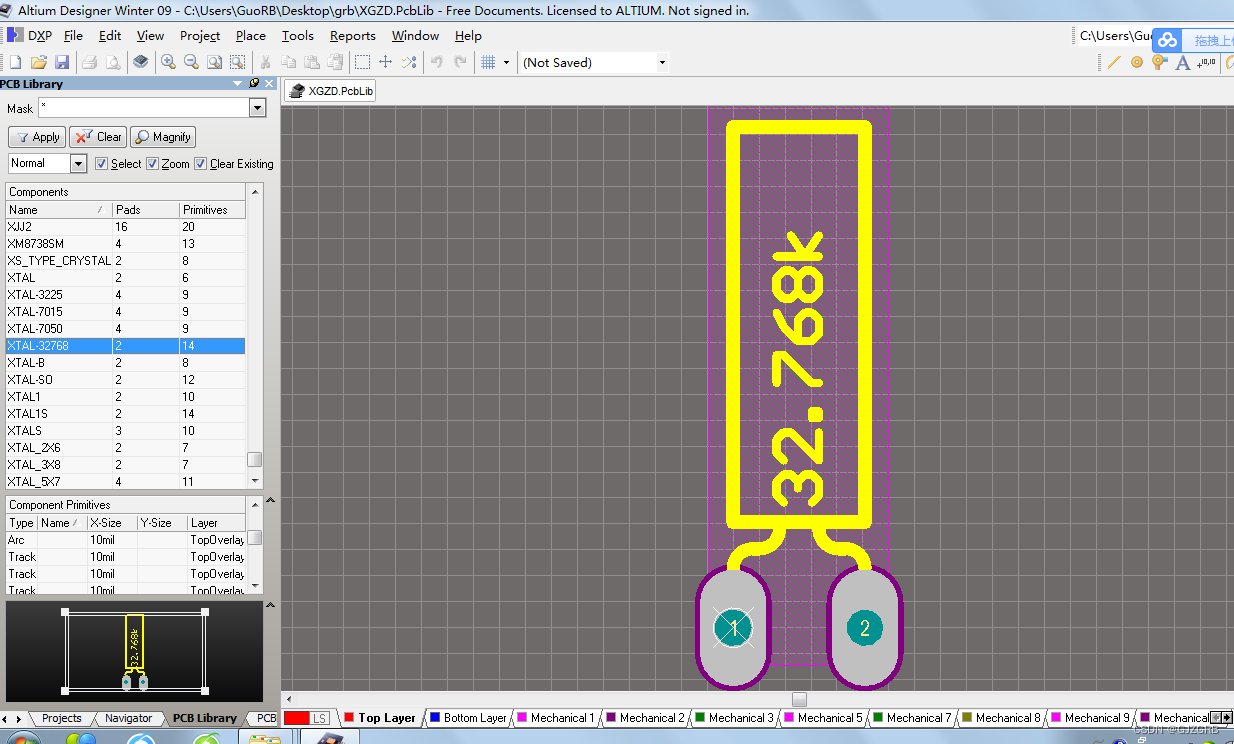Open the Mask dropdown list

click(x=257, y=108)
